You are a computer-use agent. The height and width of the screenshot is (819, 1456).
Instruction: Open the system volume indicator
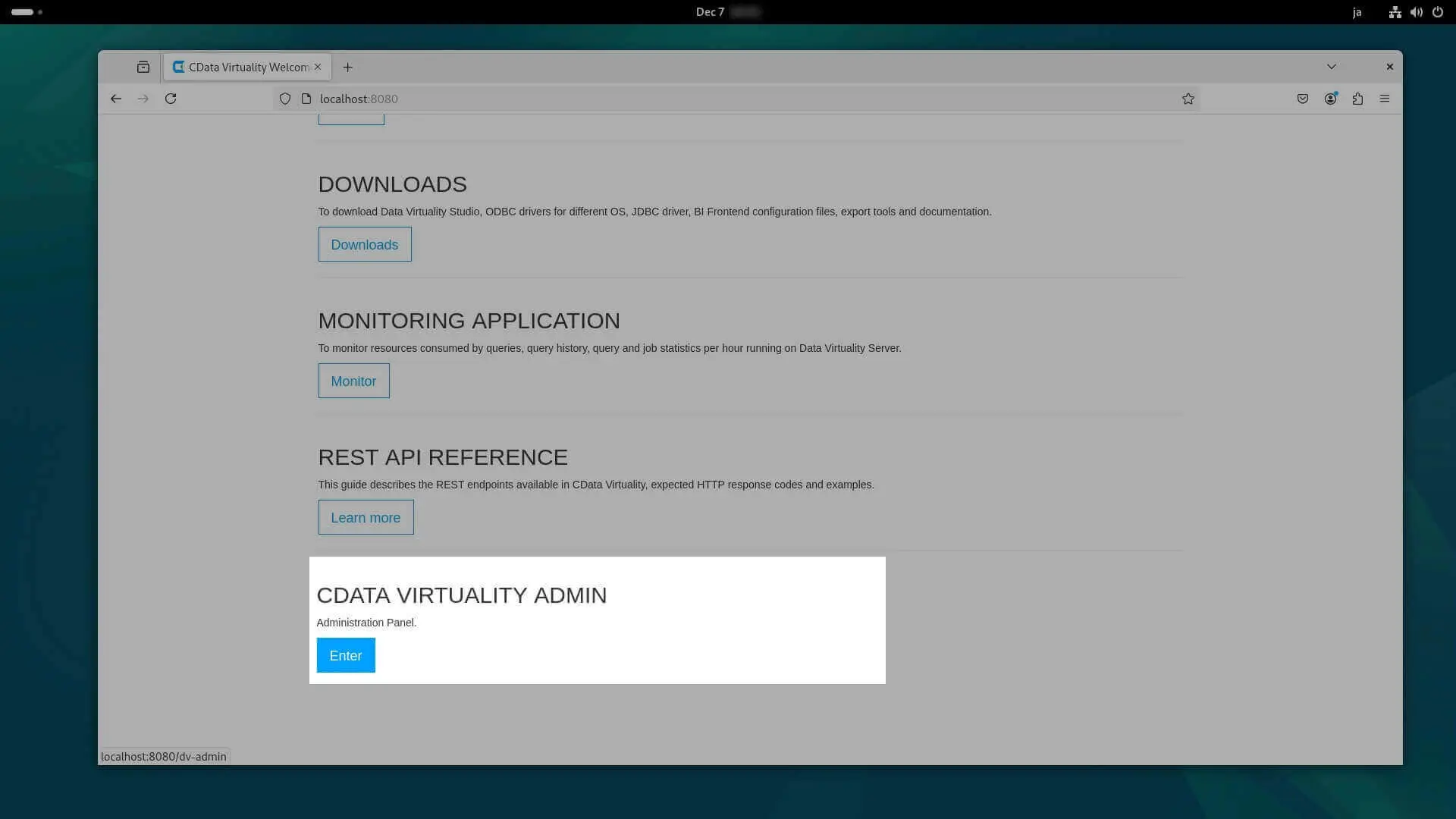pos(1416,12)
